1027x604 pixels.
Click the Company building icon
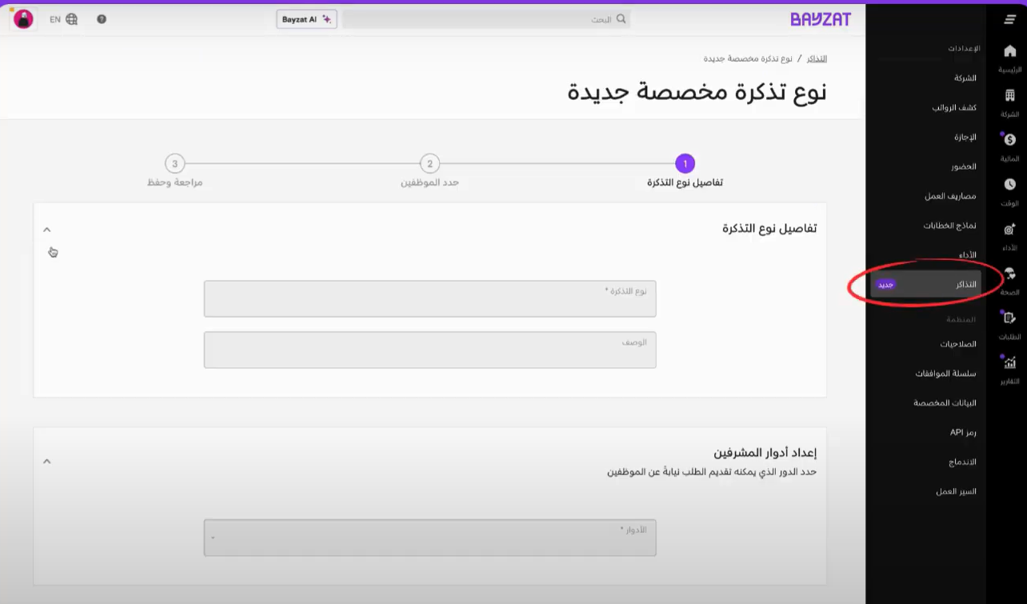click(1009, 97)
